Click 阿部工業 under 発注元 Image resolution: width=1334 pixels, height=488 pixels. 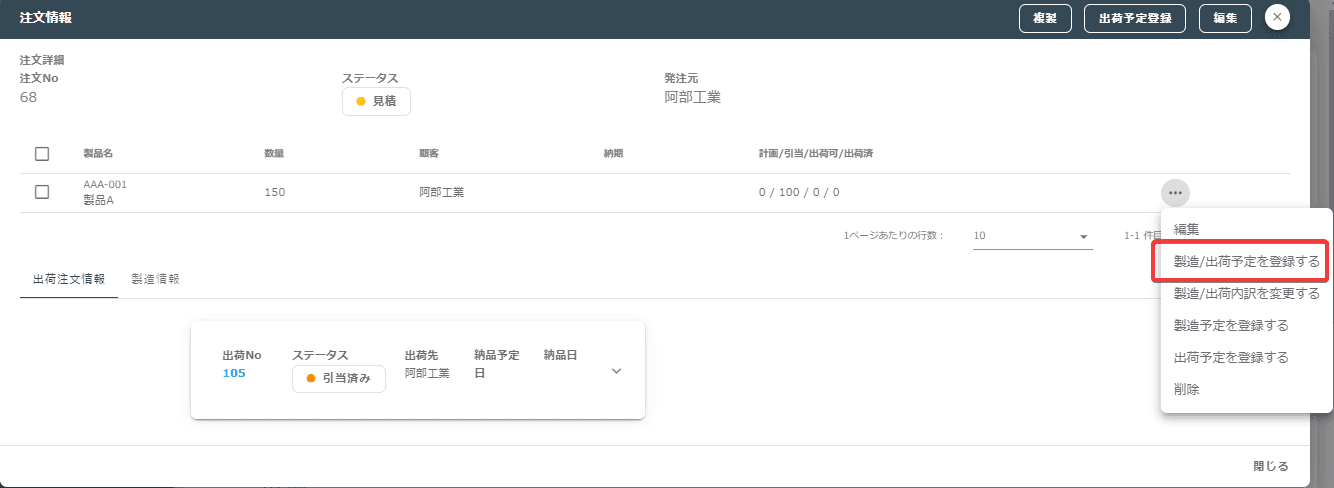pyautogui.click(x=692, y=97)
